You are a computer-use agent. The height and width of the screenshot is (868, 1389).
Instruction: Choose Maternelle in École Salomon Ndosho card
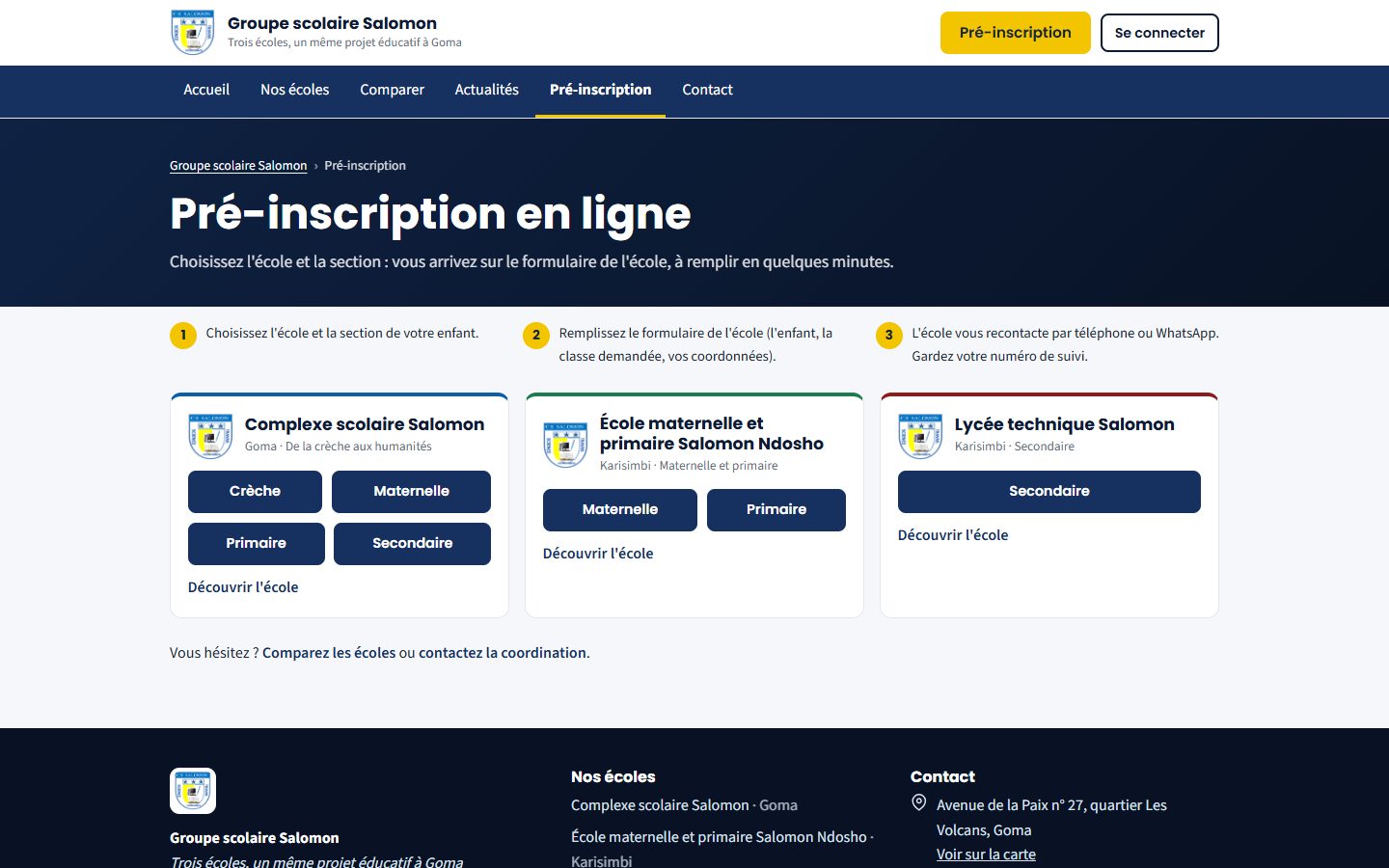click(x=619, y=510)
